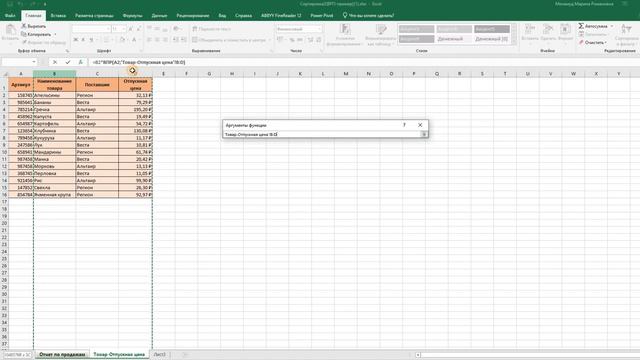Select column D header
640x360 pixels.
tap(136, 74)
